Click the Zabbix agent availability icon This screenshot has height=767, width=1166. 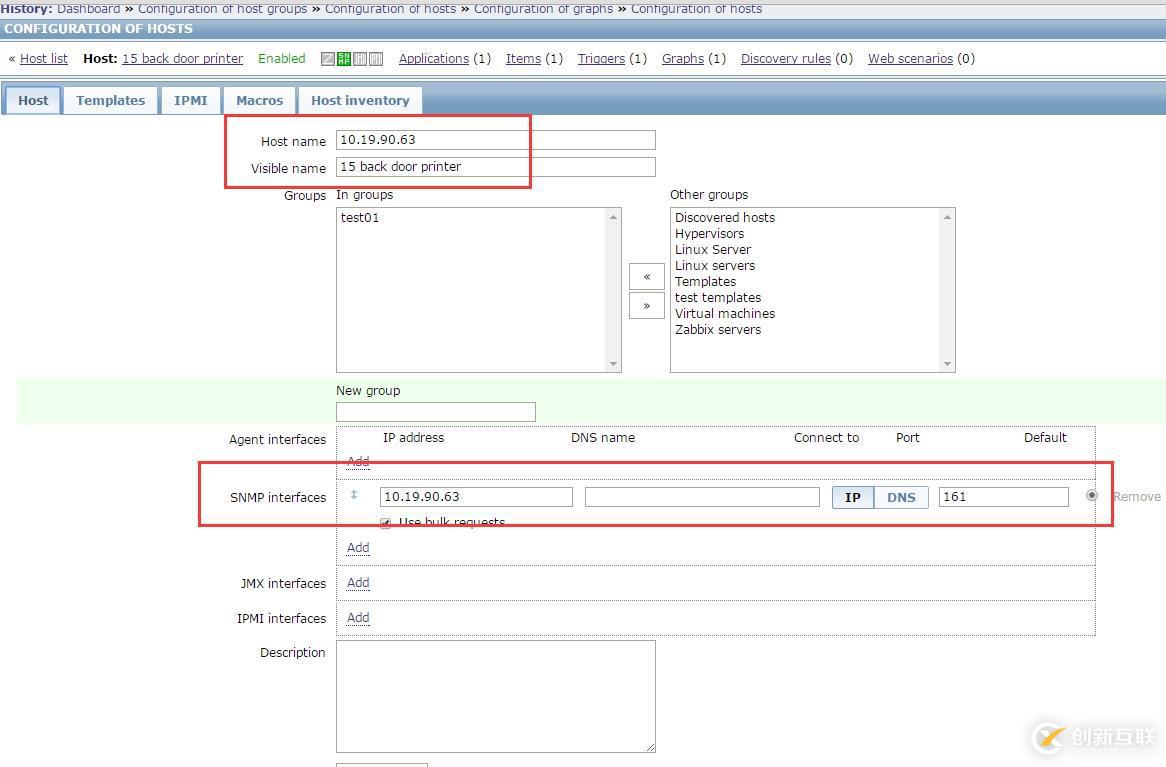click(x=328, y=59)
